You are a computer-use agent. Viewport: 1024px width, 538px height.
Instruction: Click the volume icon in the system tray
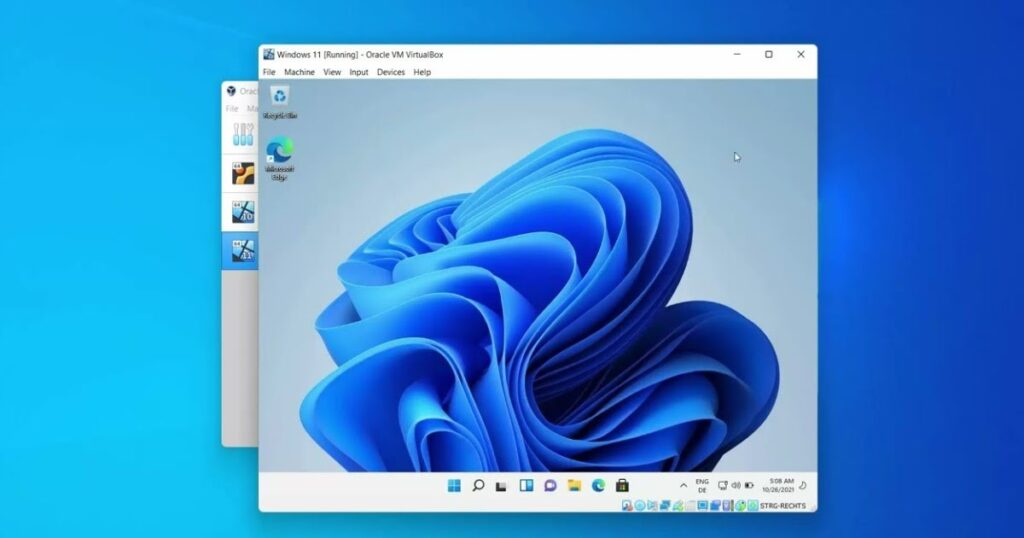(736, 485)
